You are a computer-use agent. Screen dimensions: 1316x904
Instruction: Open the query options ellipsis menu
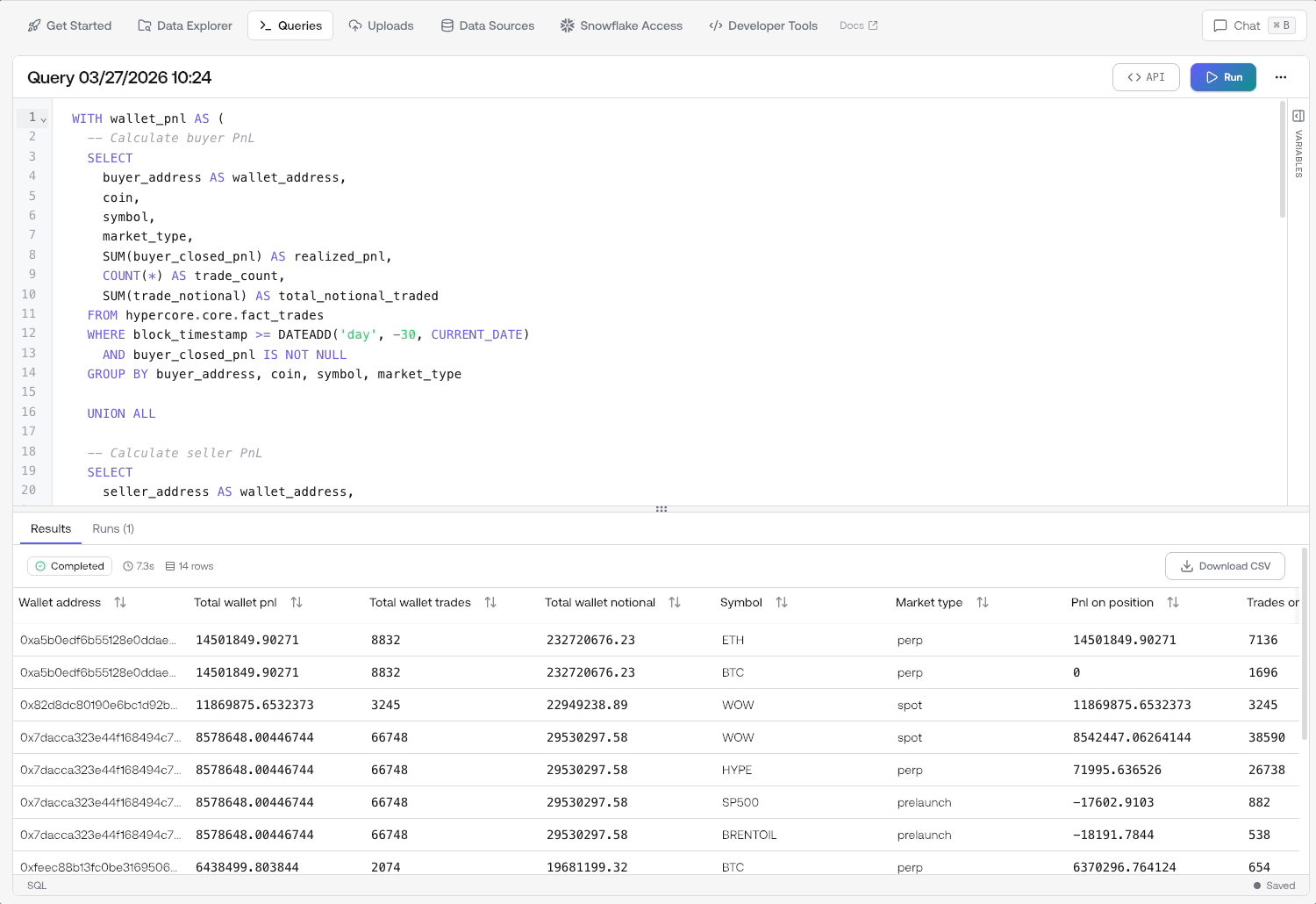pyautogui.click(x=1281, y=77)
